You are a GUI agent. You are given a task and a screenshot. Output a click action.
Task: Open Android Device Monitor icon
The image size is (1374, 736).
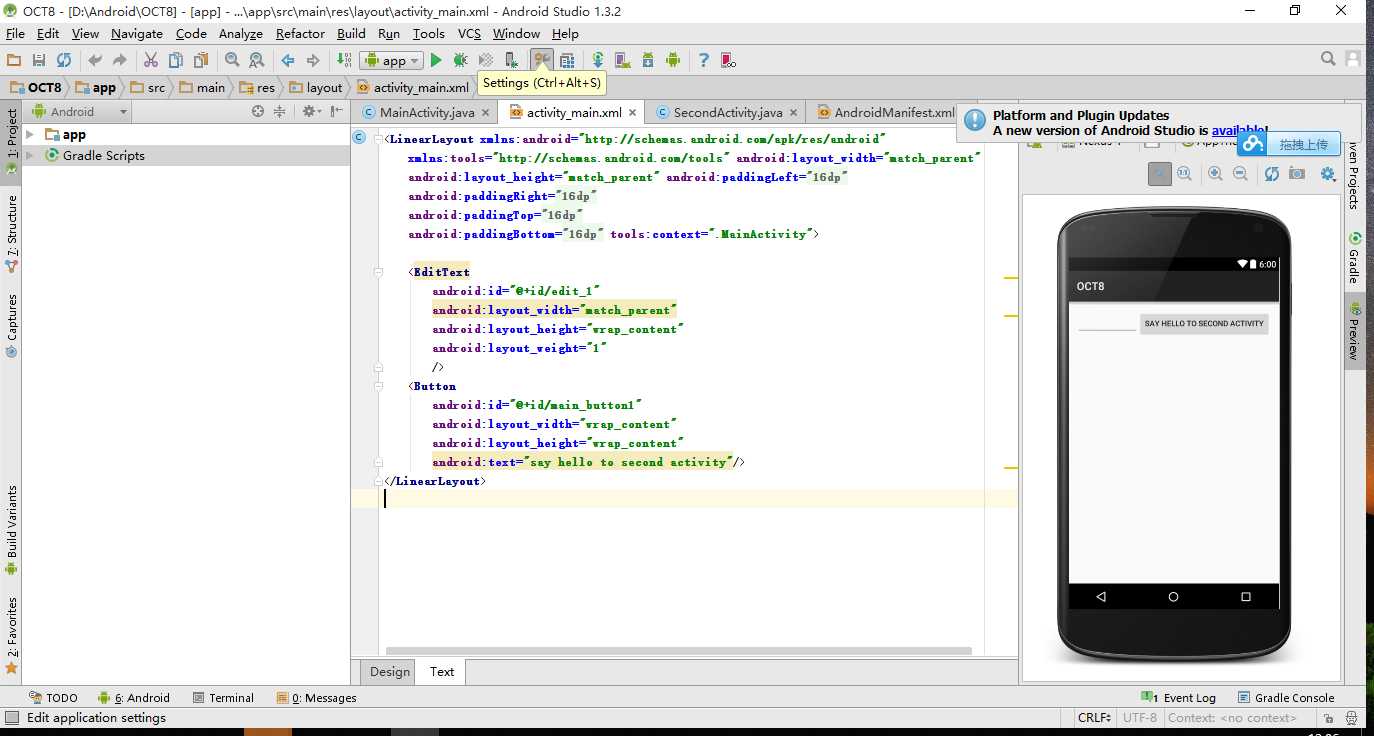[x=673, y=60]
